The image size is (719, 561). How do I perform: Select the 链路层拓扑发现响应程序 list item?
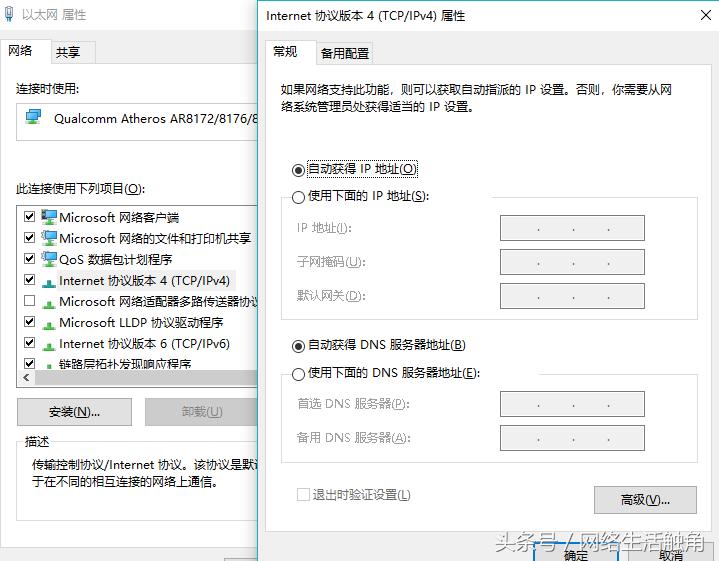pyautogui.click(x=125, y=364)
